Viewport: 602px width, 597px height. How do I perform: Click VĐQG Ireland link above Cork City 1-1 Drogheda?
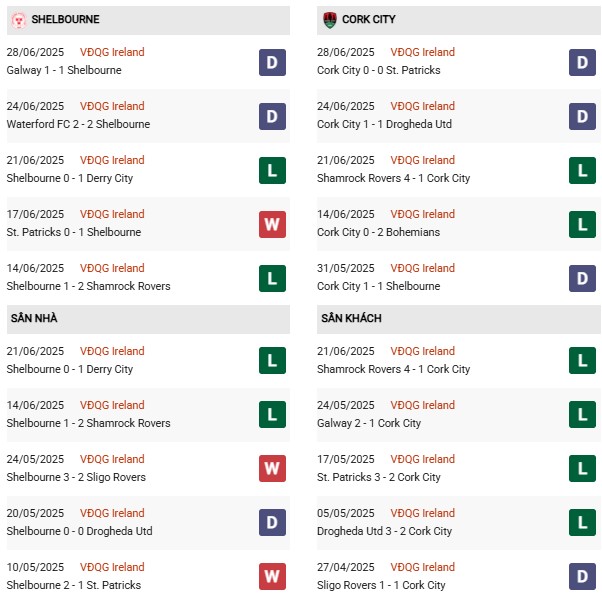(x=424, y=106)
